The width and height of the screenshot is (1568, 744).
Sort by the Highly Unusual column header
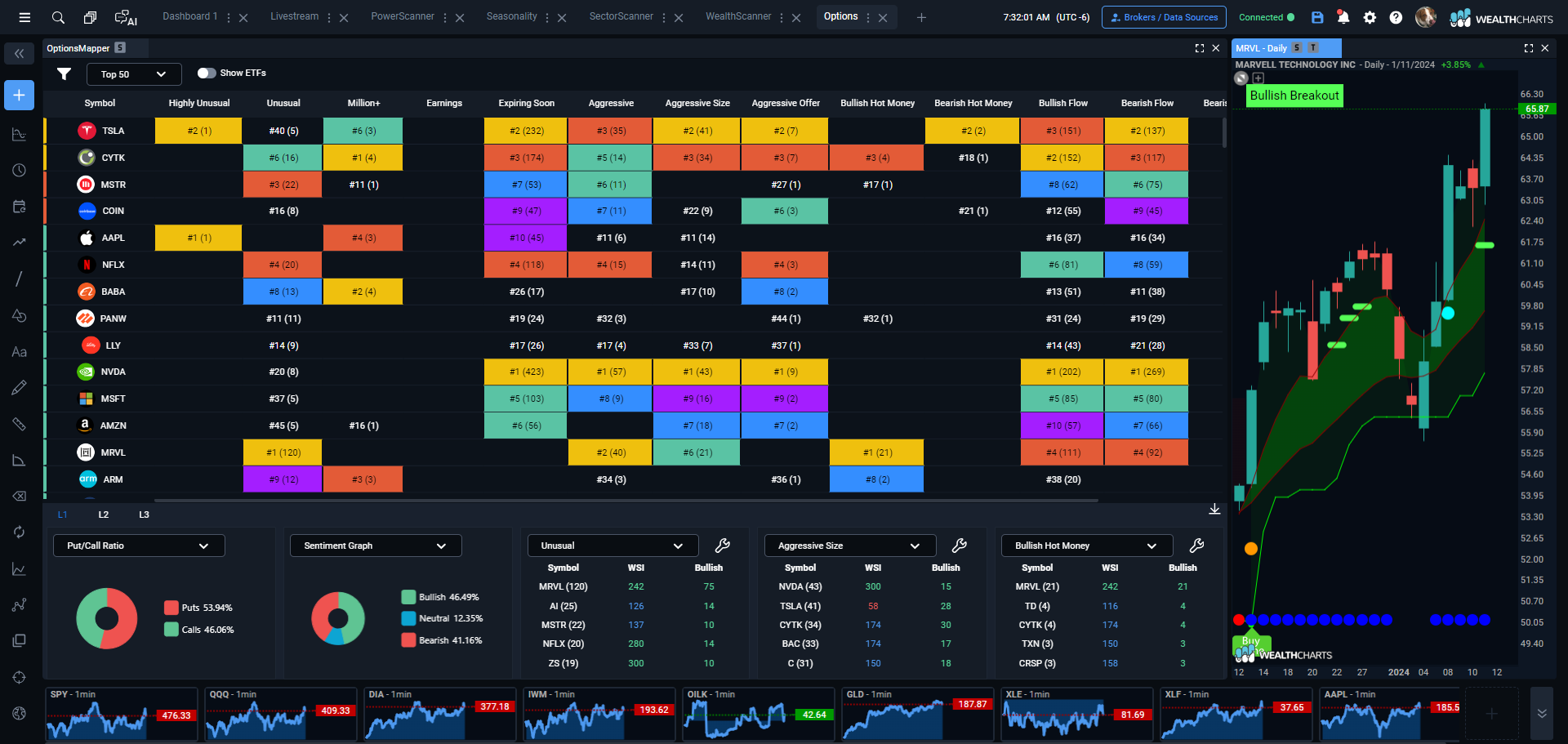coord(199,103)
